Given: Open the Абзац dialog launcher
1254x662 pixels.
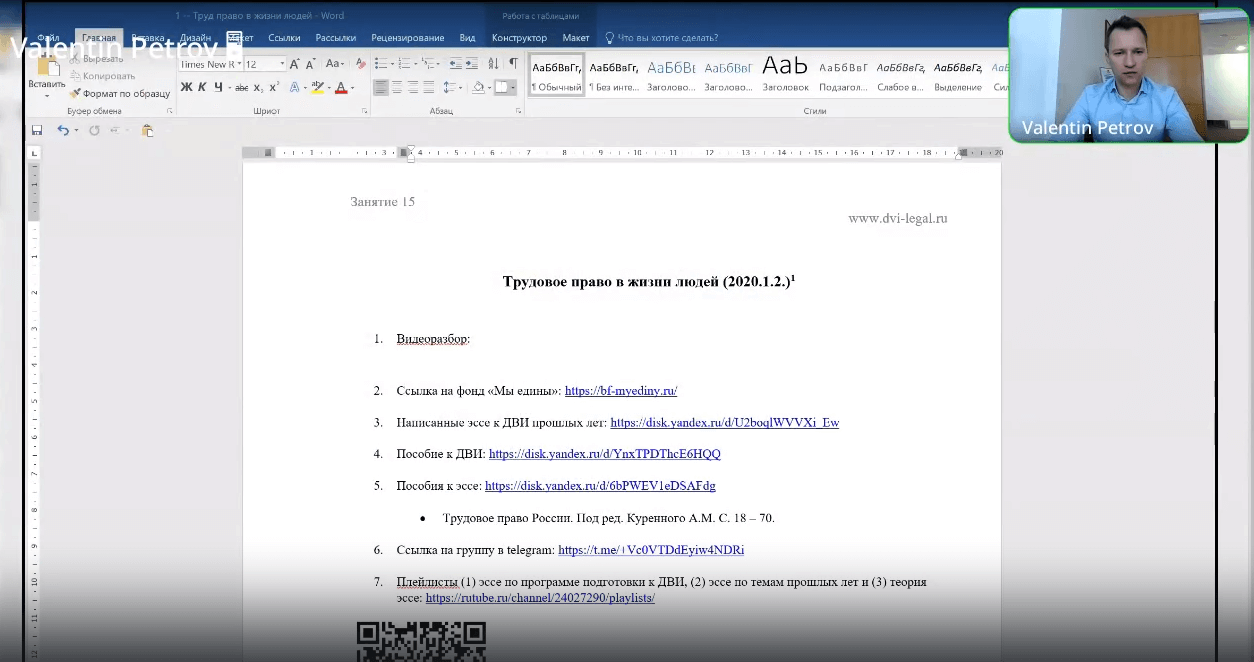Looking at the screenshot, I should [x=518, y=110].
